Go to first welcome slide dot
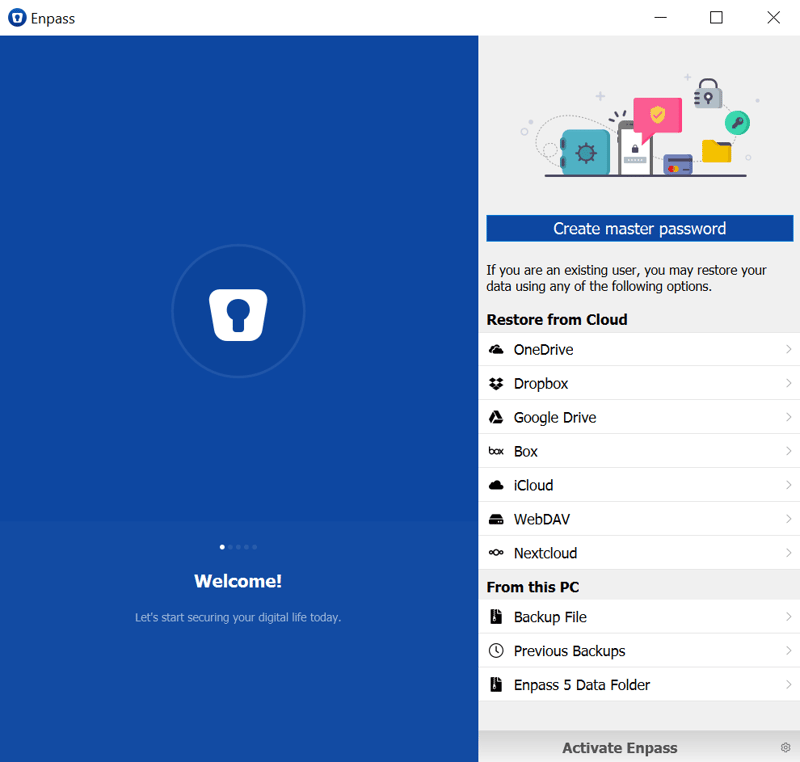This screenshot has height=762, width=800. (222, 547)
